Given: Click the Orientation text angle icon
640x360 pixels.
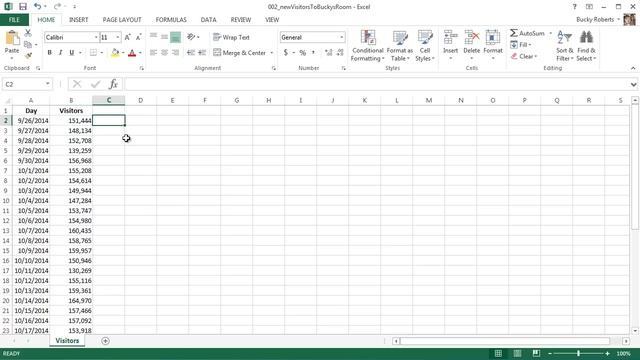Looking at the screenshot, I should tap(191, 37).
